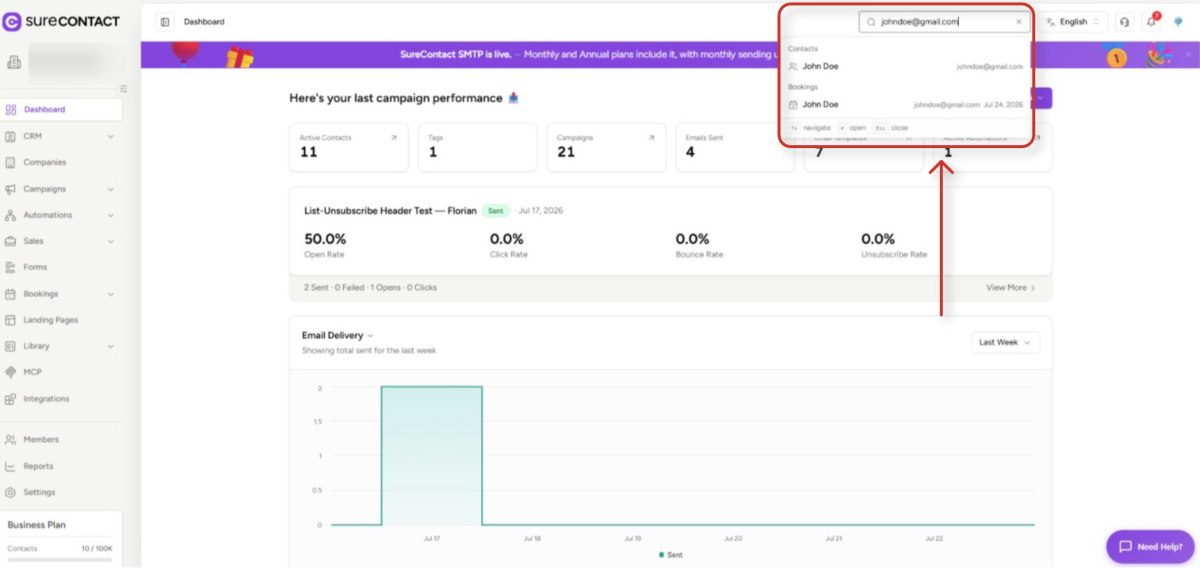The width and height of the screenshot is (1200, 568).
Task: Click the Sales briefcase icon
Action: point(11,241)
